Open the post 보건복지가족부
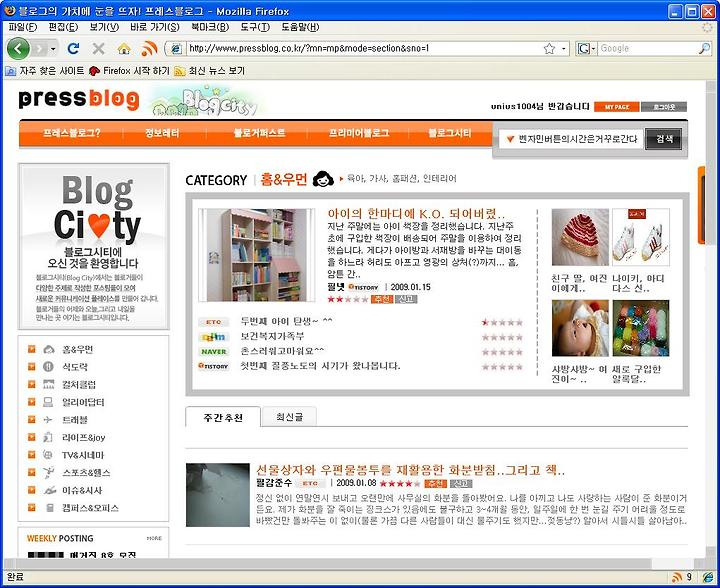The width and height of the screenshot is (720, 588). (x=272, y=336)
